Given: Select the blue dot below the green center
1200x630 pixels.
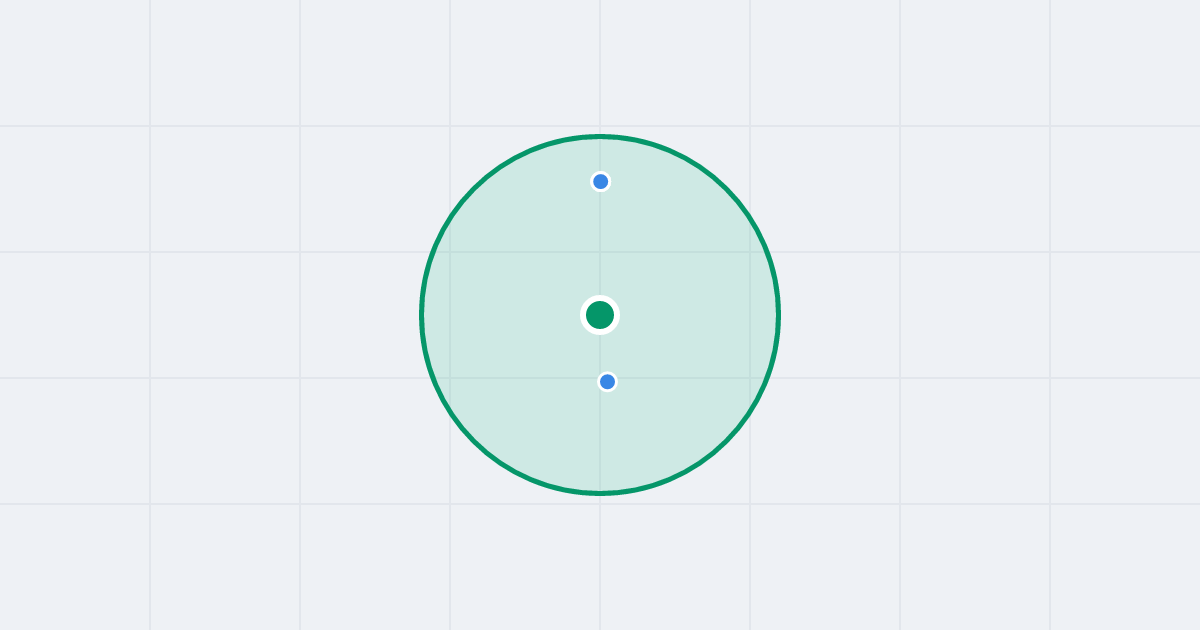Looking at the screenshot, I should [x=607, y=382].
